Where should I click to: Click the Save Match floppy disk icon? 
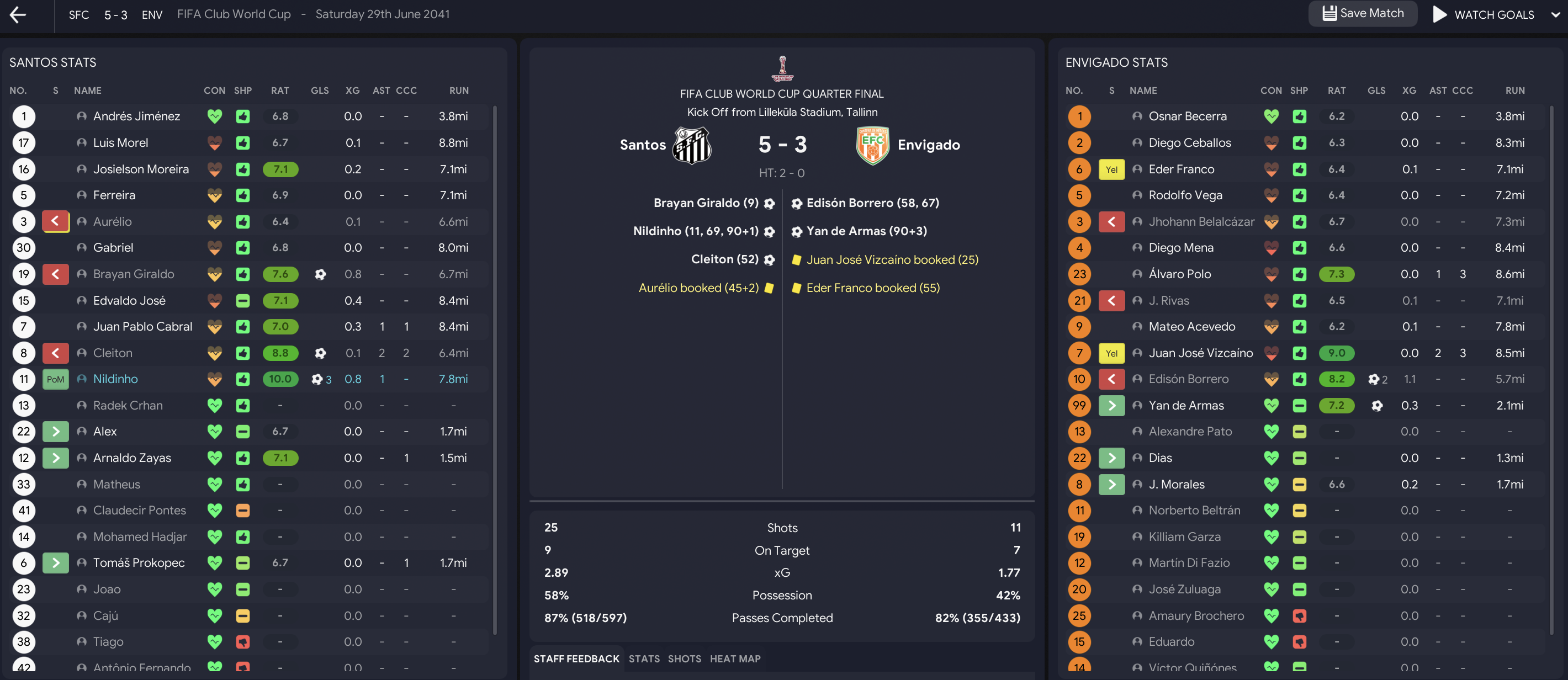(1329, 13)
